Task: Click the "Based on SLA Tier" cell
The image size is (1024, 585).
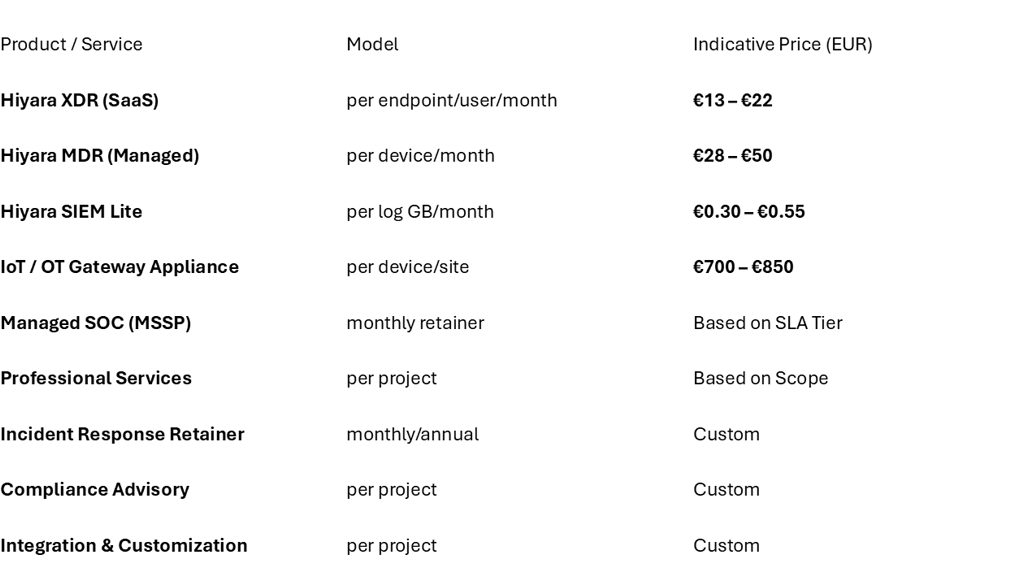Action: pos(767,323)
